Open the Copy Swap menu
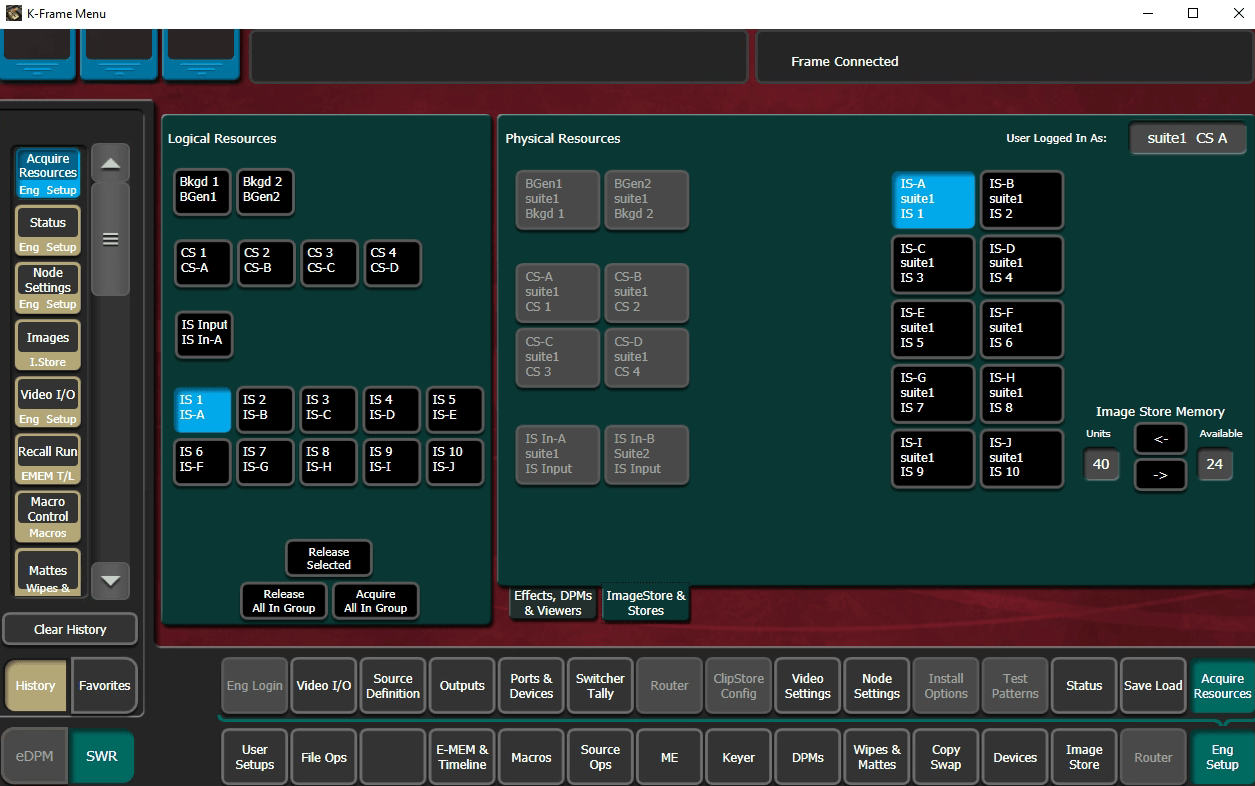The image size is (1255, 786). pos(946,757)
